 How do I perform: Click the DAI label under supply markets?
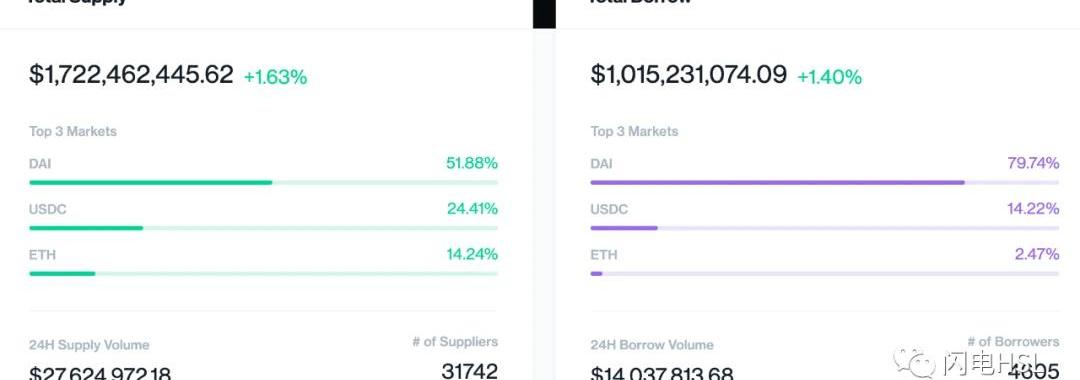pyautogui.click(x=40, y=164)
